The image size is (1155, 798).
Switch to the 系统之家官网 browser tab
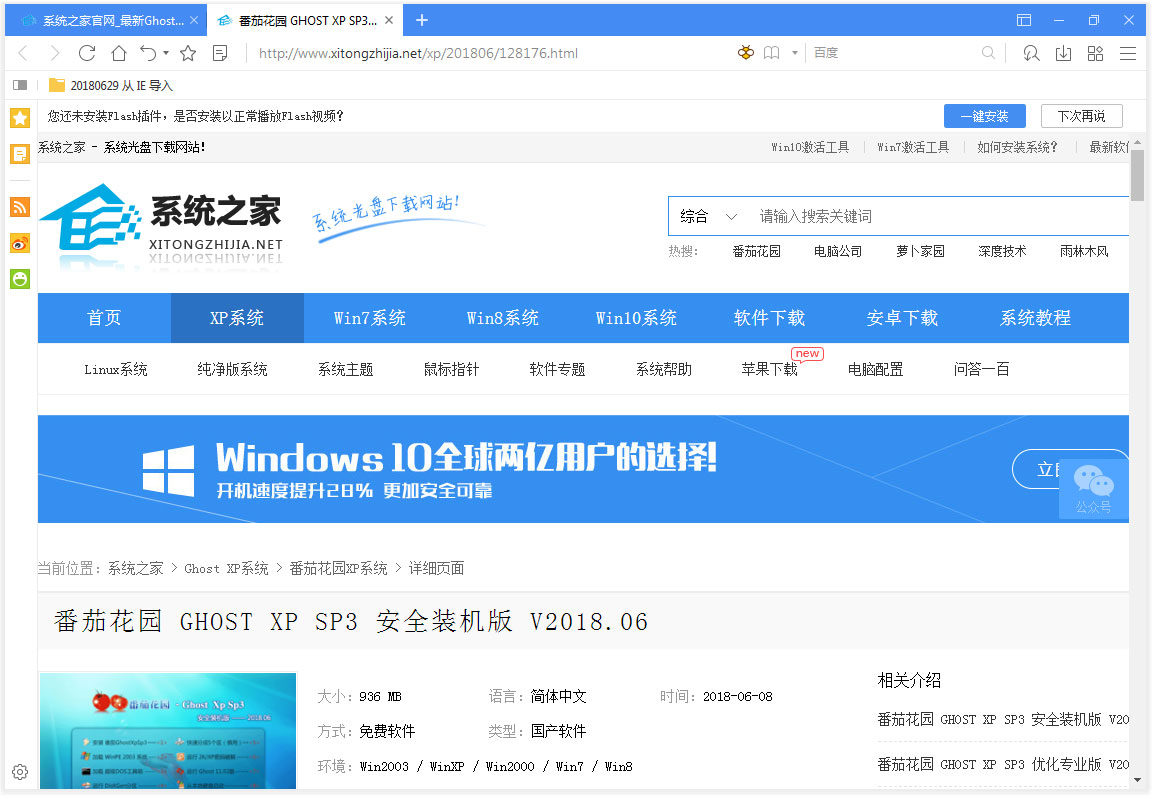click(110, 20)
